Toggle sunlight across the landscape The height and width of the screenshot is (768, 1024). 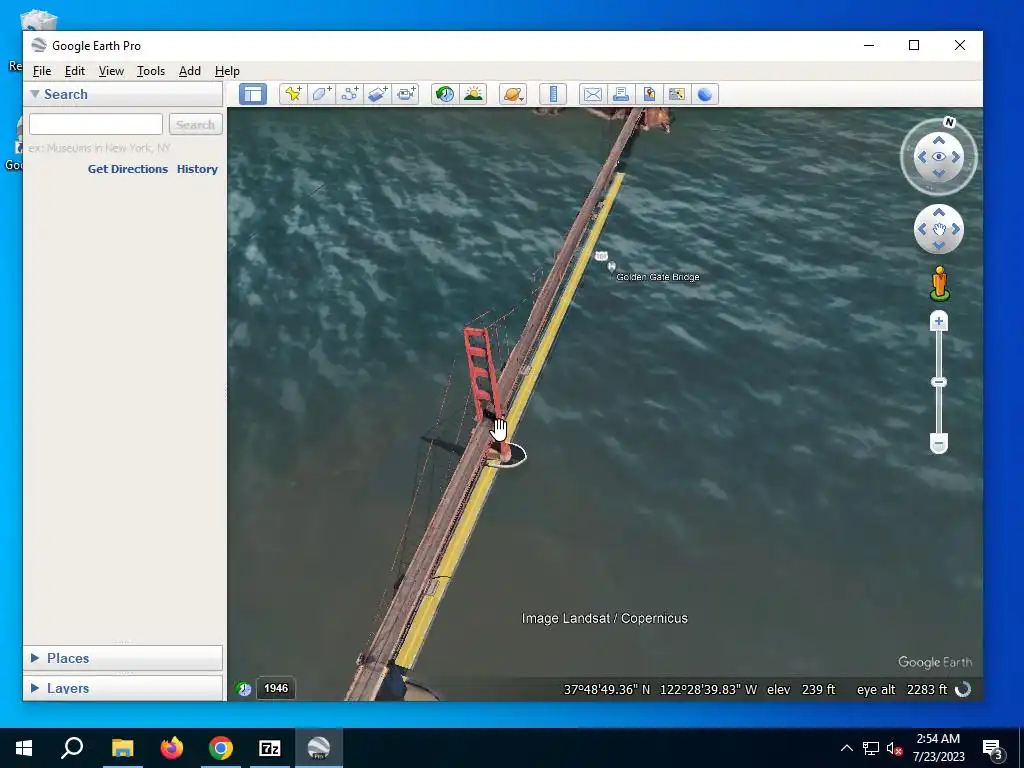tap(473, 94)
